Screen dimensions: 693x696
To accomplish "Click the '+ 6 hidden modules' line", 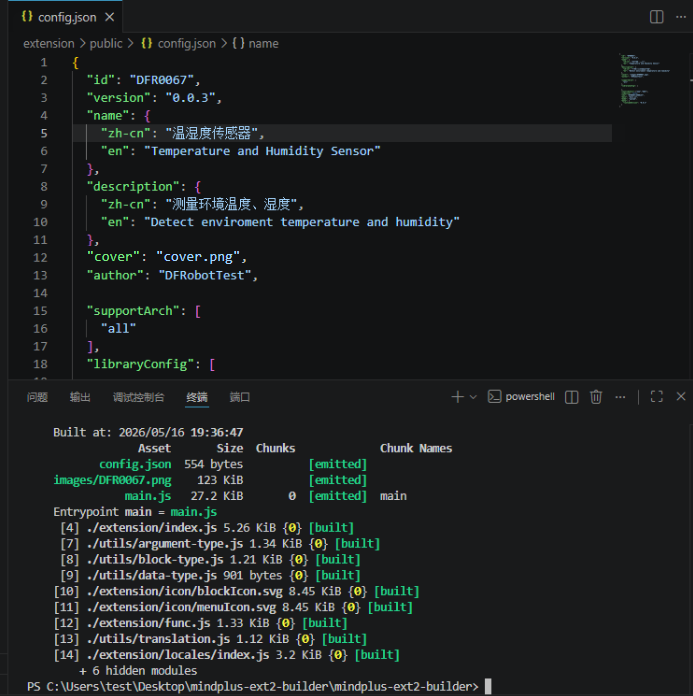I will coord(138,671).
